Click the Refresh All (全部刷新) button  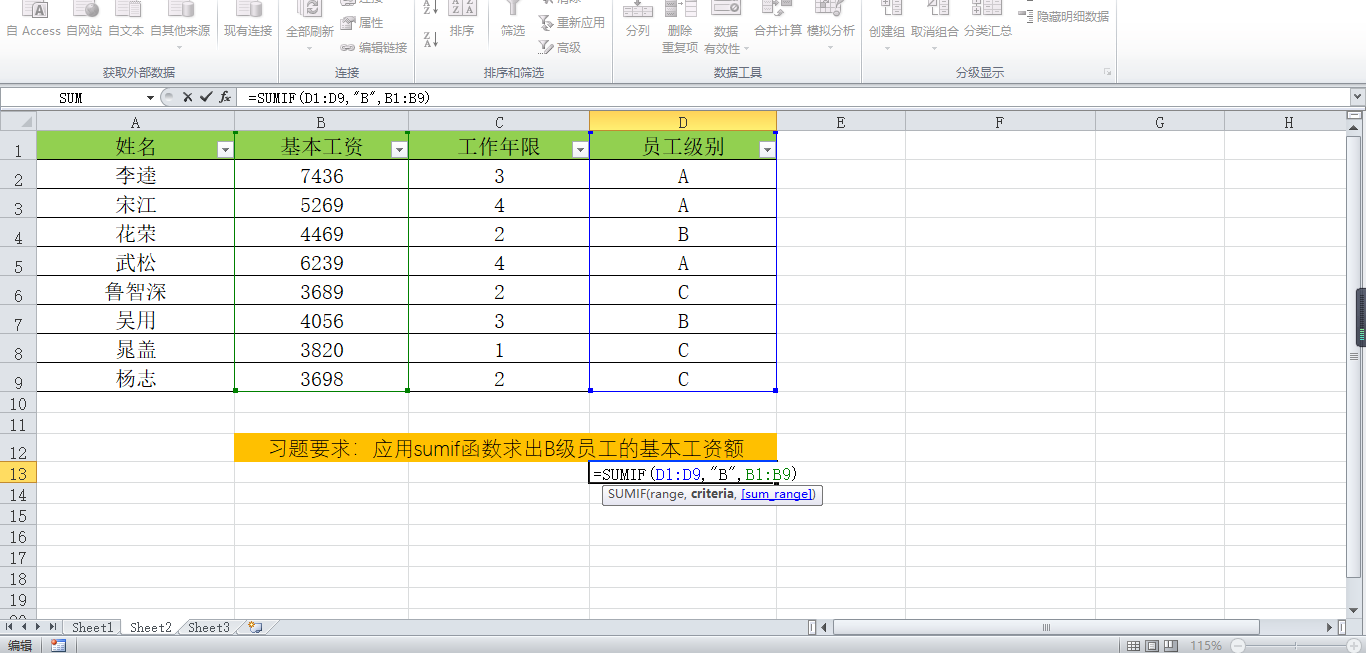pos(310,25)
